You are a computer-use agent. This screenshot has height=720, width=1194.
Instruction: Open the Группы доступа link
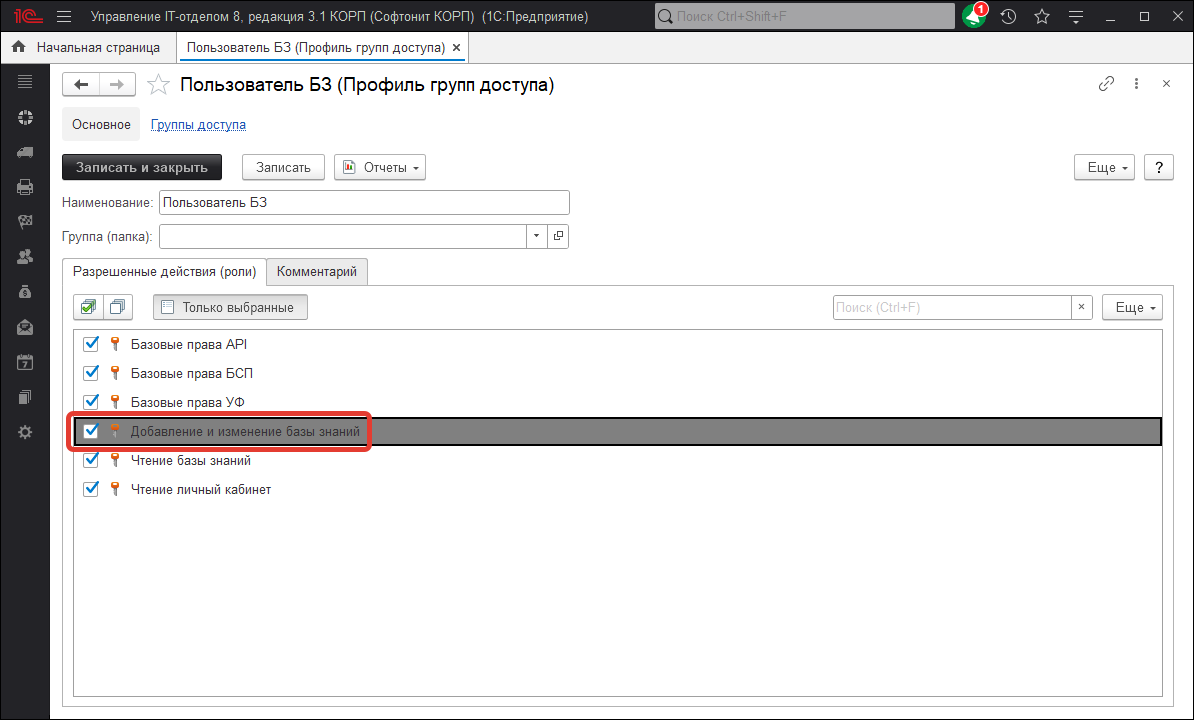[x=198, y=125]
